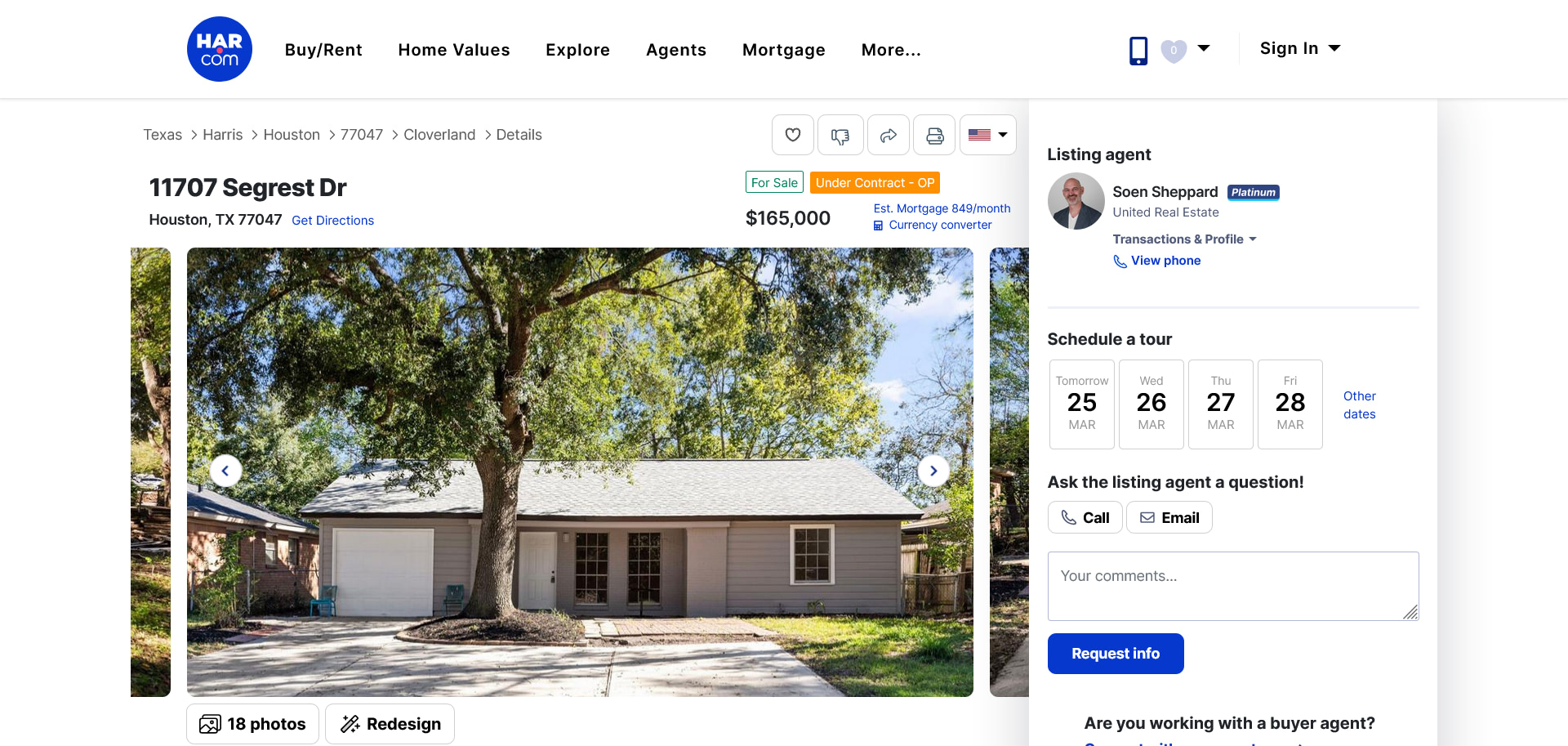Select Tomorrow 25 MAR tour date
The width and height of the screenshot is (1568, 746).
pyautogui.click(x=1082, y=404)
